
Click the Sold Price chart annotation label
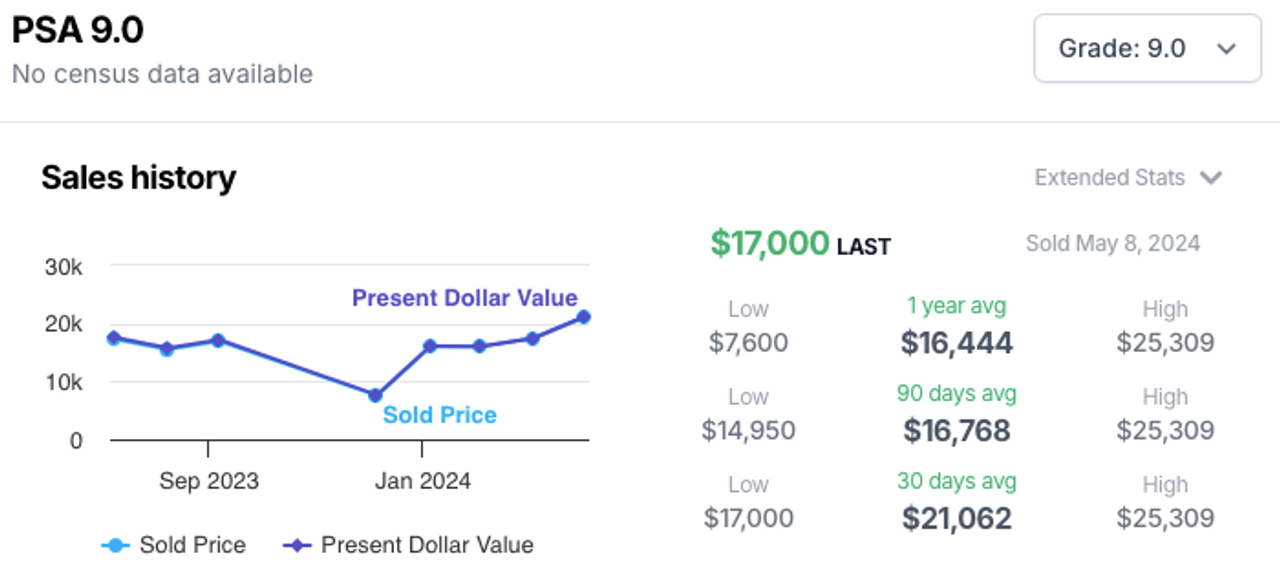[x=440, y=415]
